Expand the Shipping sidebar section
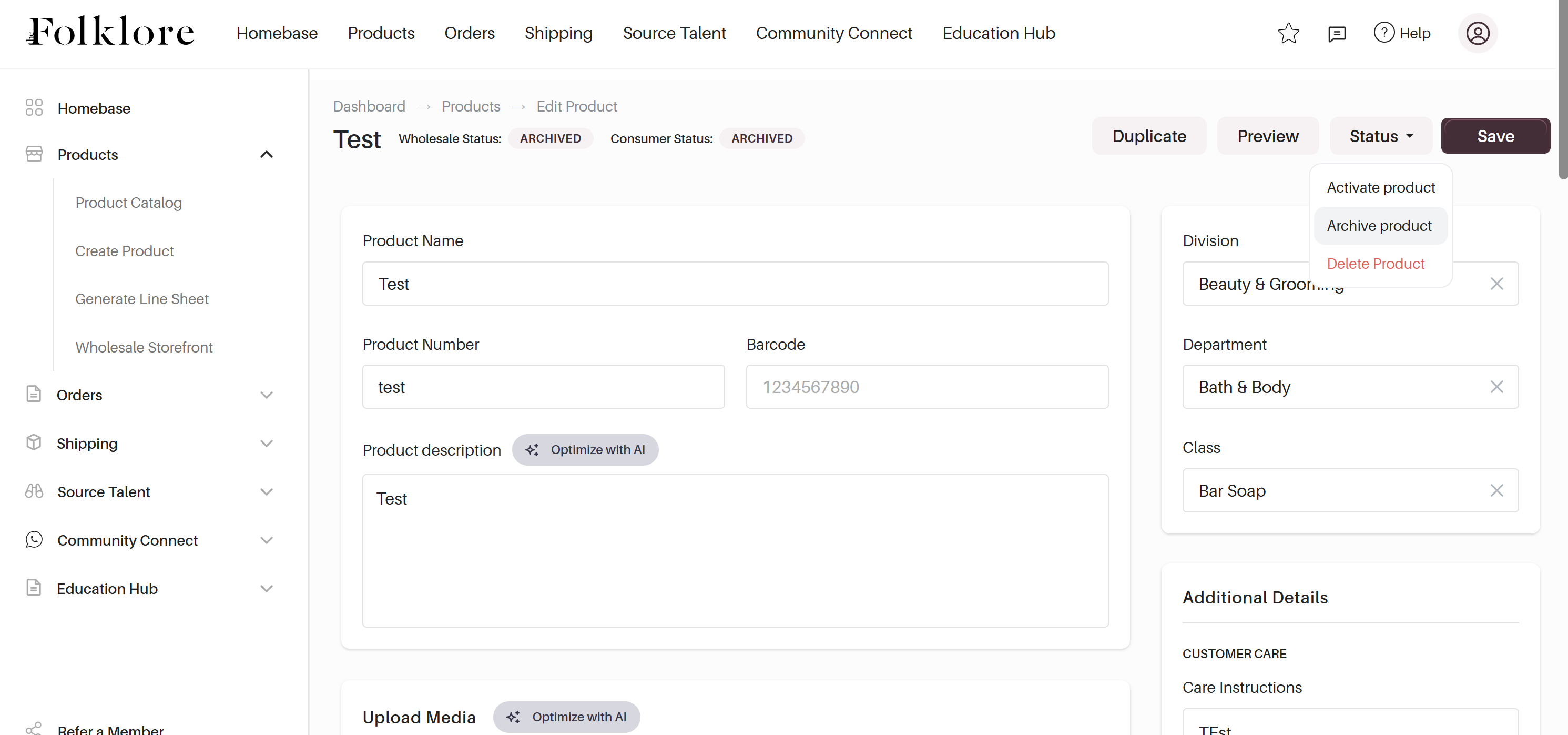The width and height of the screenshot is (1568, 735). click(267, 444)
